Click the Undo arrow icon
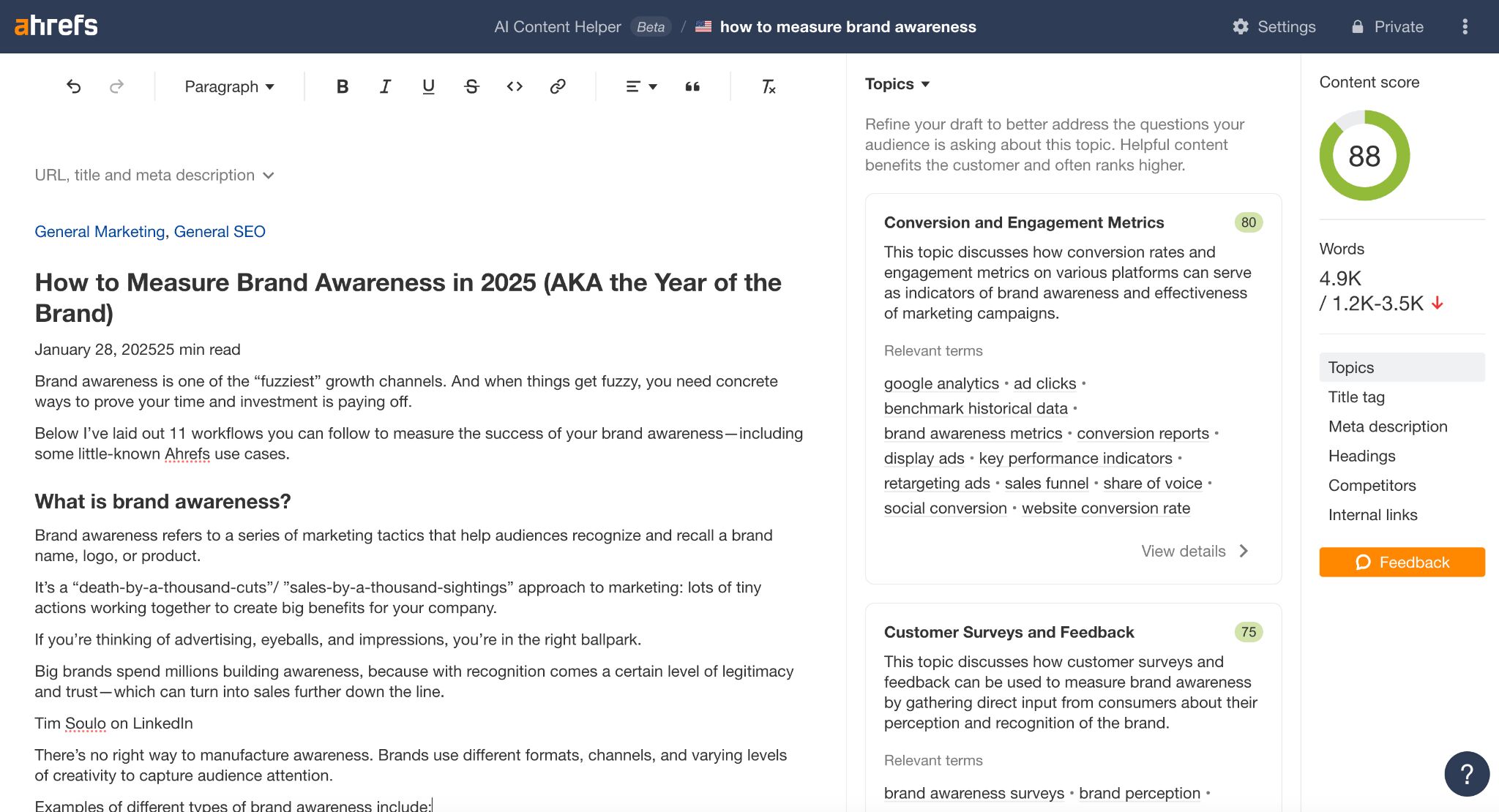1499x812 pixels. [x=73, y=86]
